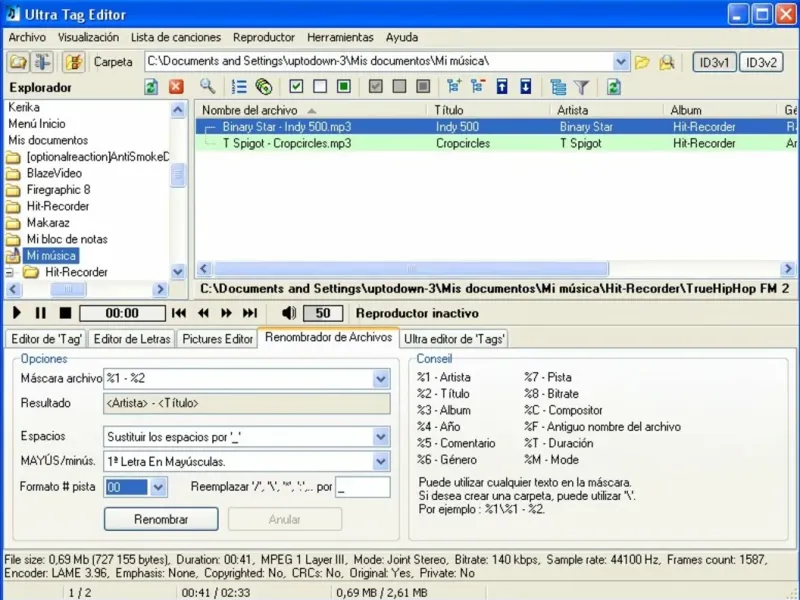
Task: Open the Máscara archivo dropdown
Action: pyautogui.click(x=381, y=378)
